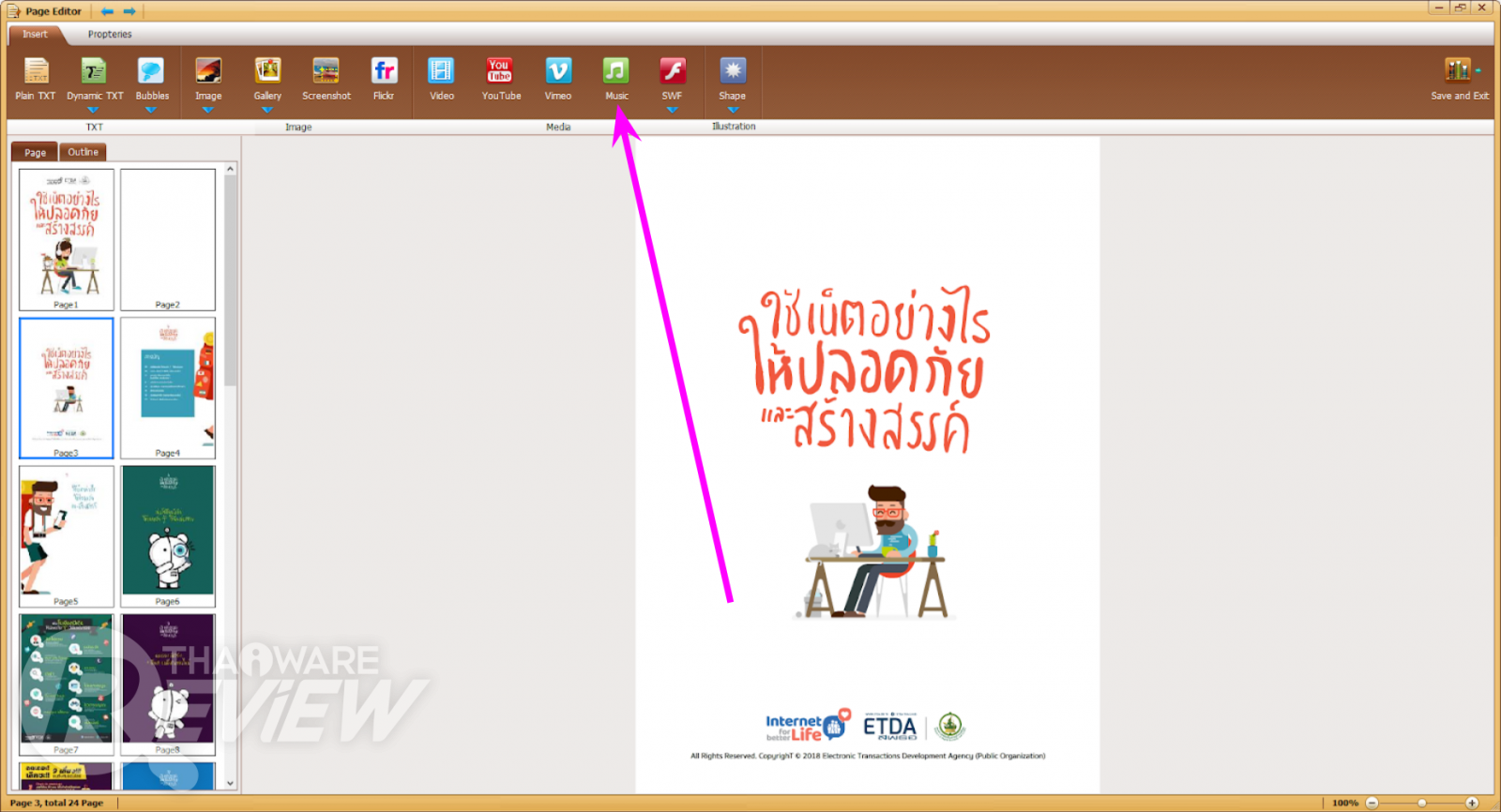Screen dimensions: 1501x812
Task: Open the Page4 thumbnail
Action: 168,388
